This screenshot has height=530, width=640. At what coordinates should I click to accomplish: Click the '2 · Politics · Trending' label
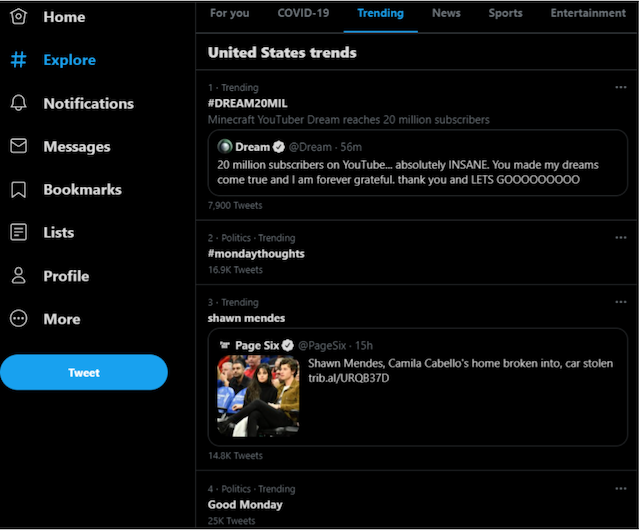tap(251, 238)
